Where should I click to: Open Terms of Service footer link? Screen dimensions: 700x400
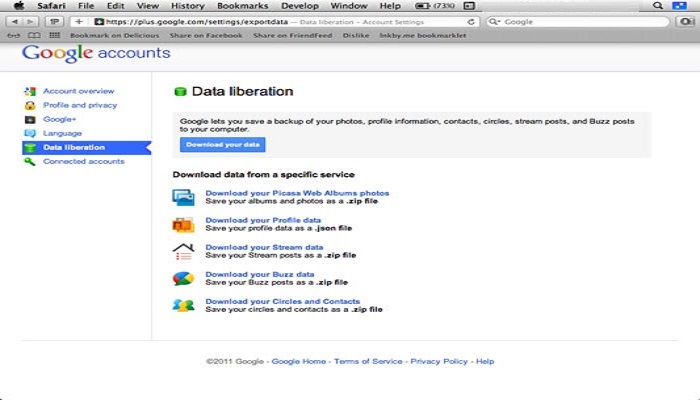click(x=368, y=362)
